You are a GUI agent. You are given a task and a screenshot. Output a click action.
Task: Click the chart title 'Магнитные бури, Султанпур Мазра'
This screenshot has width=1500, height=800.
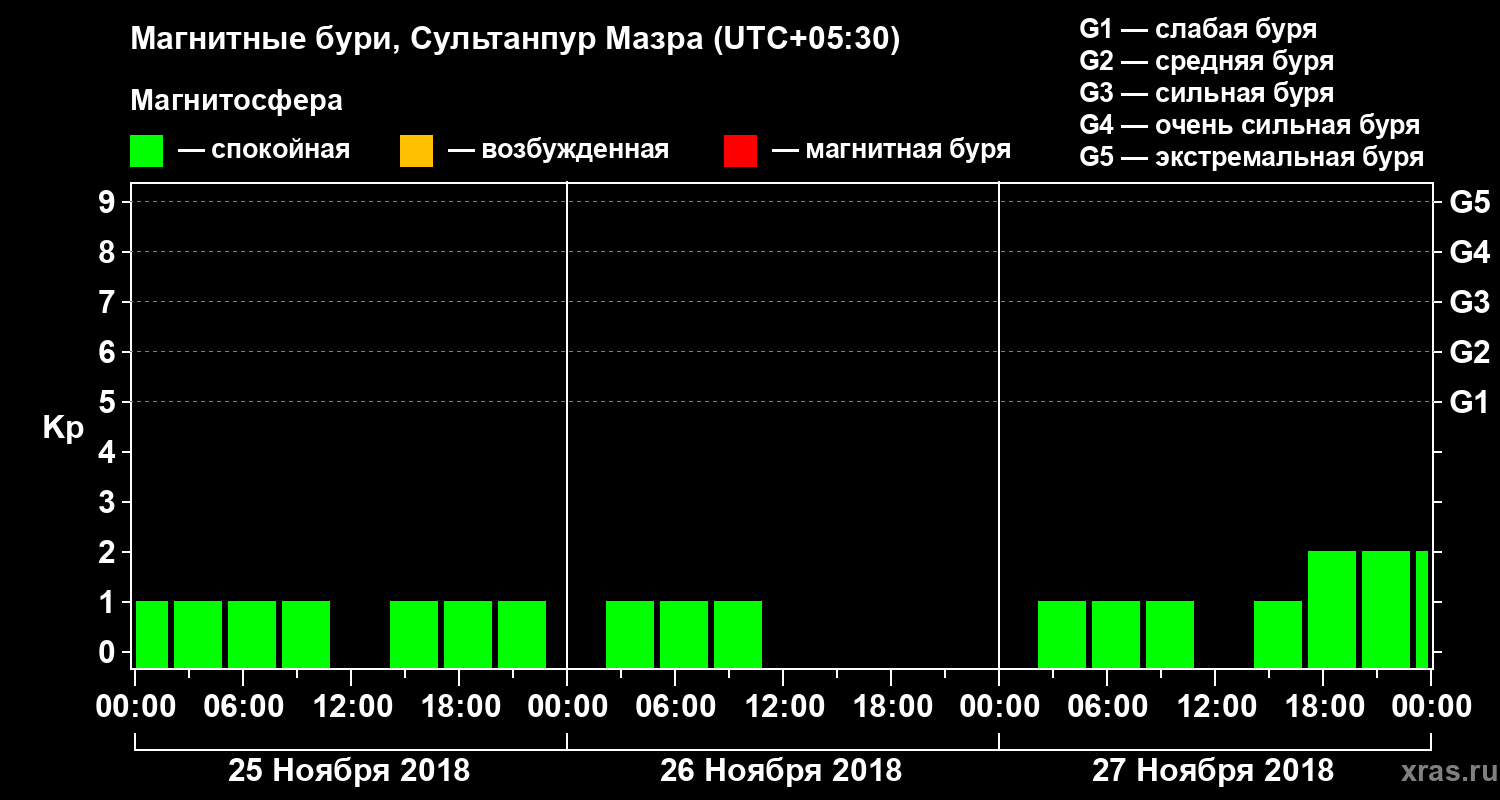pos(415,40)
